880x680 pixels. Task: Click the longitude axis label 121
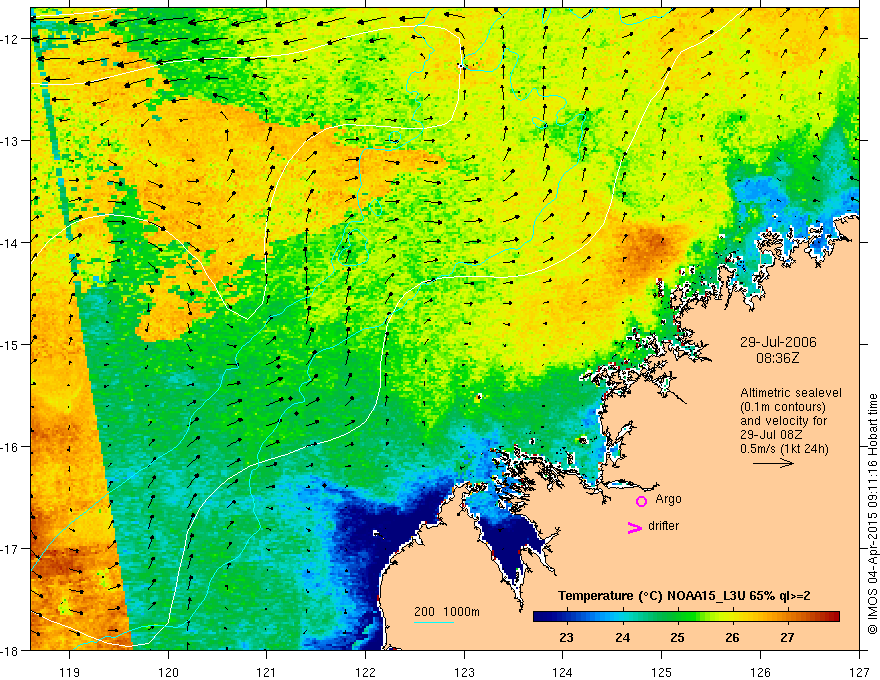click(267, 671)
